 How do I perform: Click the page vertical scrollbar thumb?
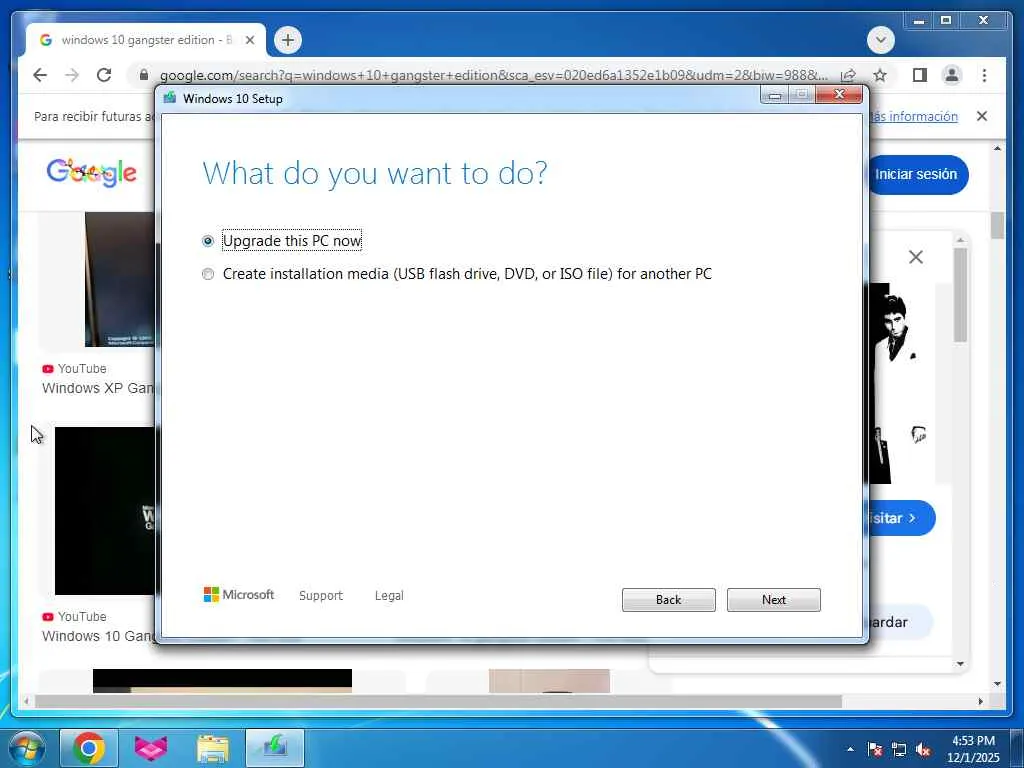tap(997, 225)
